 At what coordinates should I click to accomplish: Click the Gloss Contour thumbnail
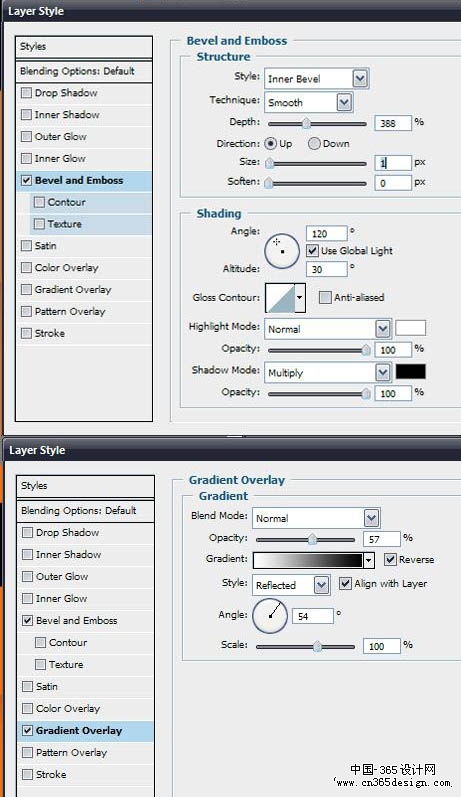coord(281,298)
